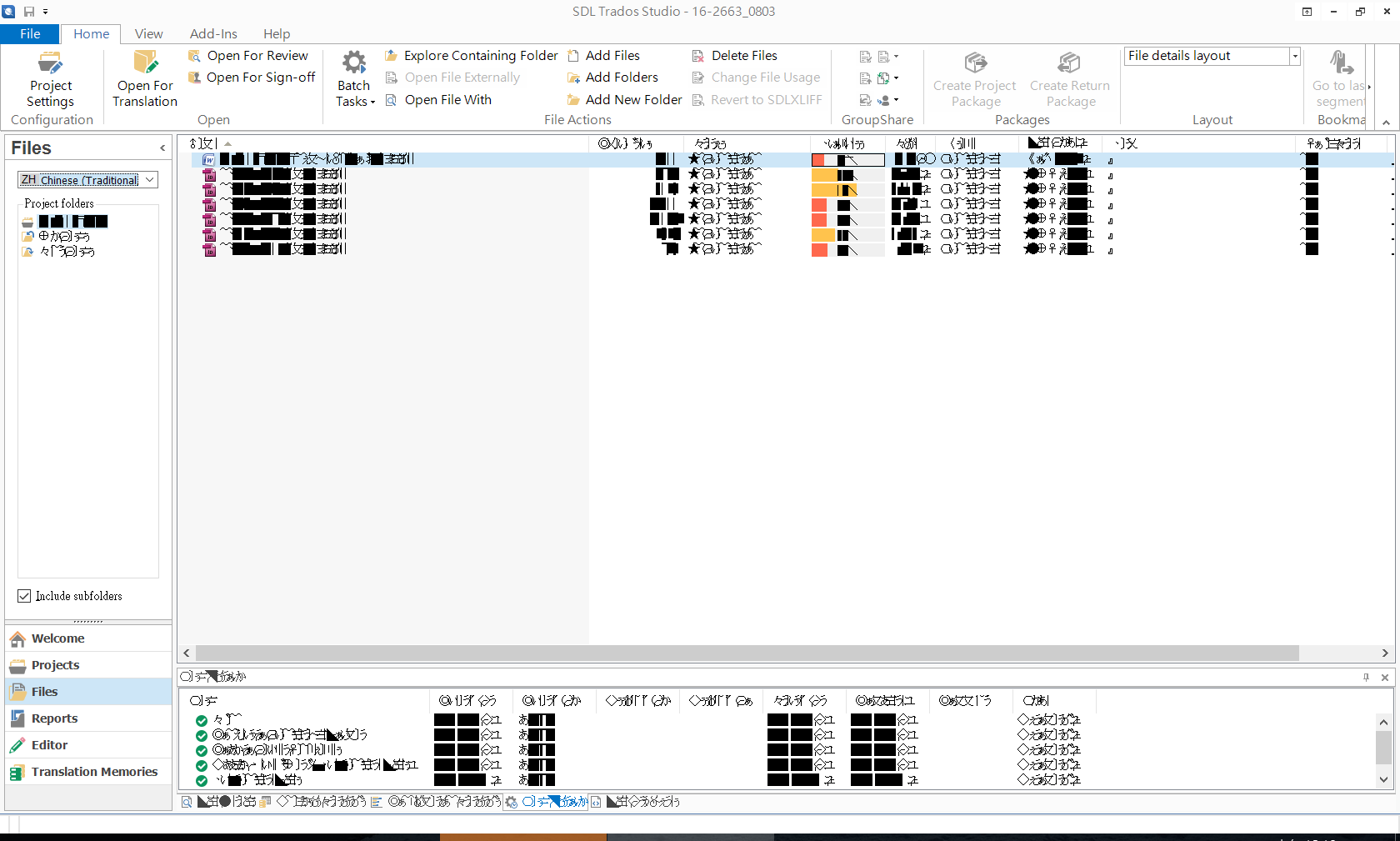Switch to the Home ribbon tab
The image size is (1400, 841).
coord(91,33)
